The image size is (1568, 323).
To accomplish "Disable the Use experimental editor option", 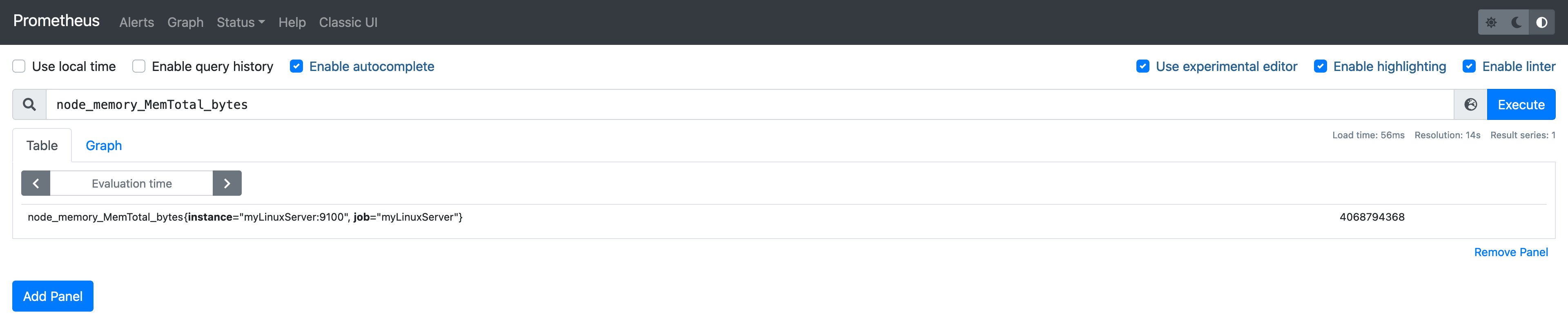I will click(1143, 66).
